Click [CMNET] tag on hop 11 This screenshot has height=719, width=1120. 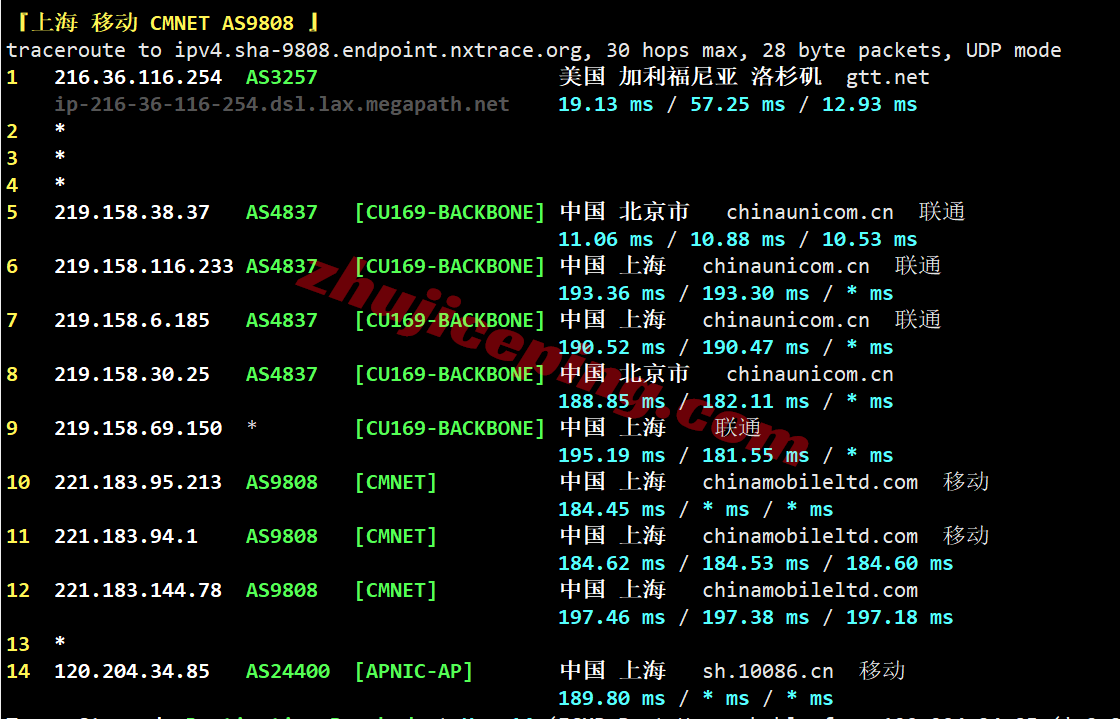click(x=396, y=536)
